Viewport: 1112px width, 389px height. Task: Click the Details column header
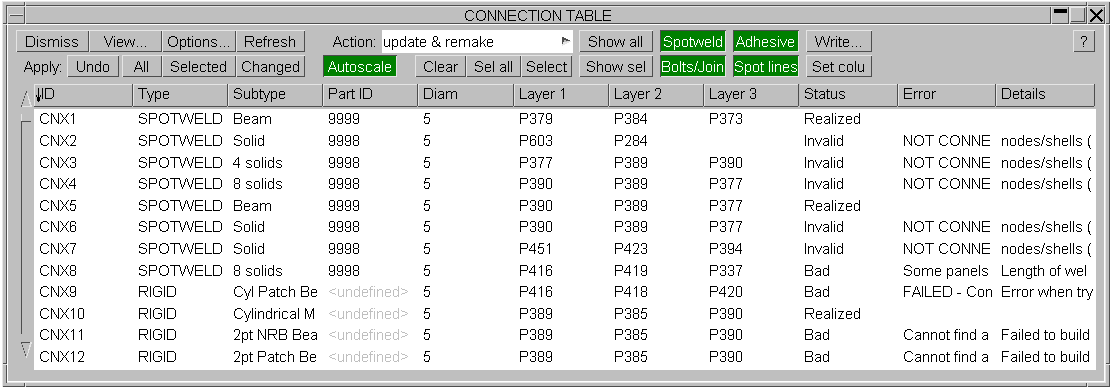coord(1045,94)
